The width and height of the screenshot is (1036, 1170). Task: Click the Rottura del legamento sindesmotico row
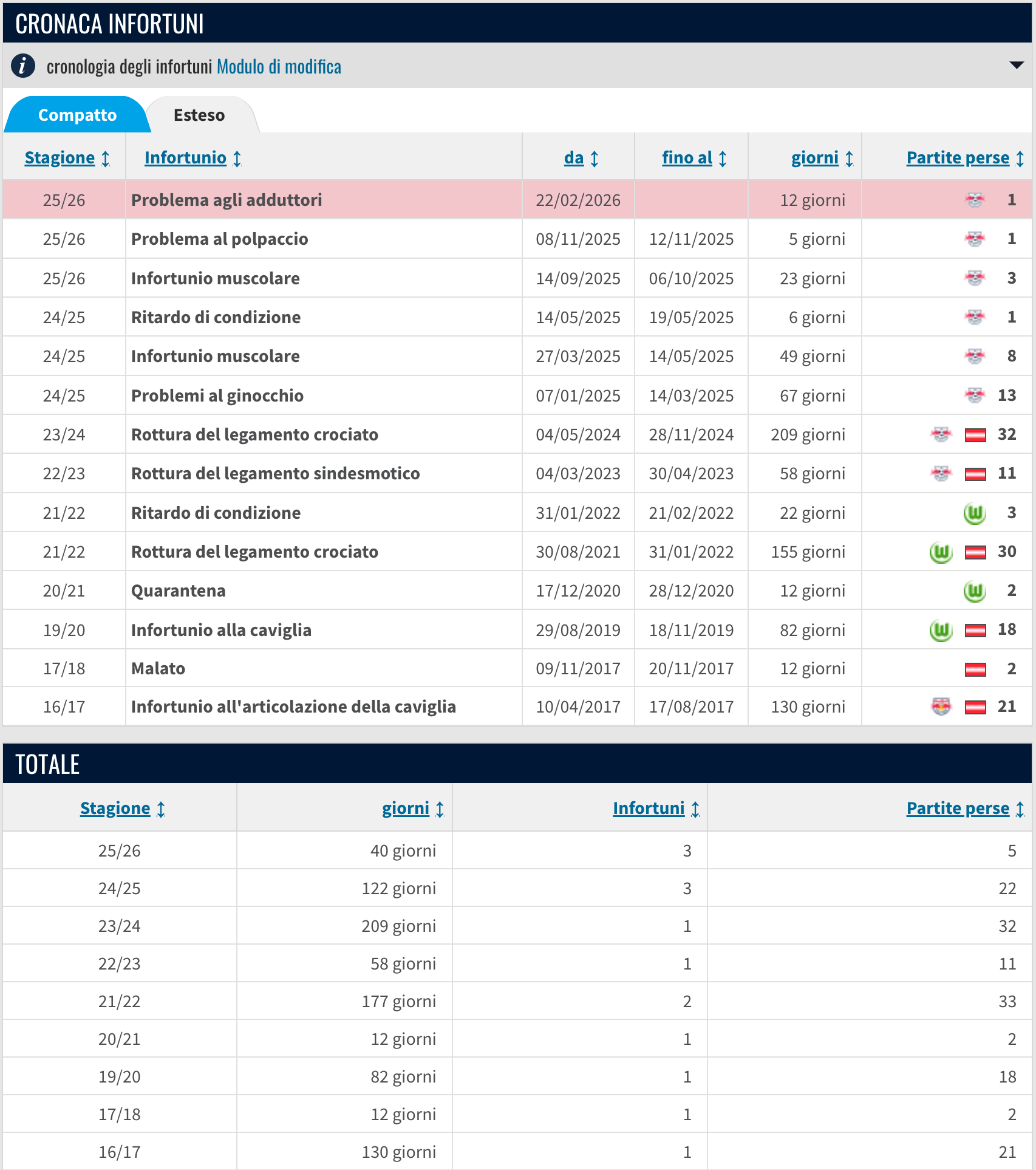(x=275, y=474)
